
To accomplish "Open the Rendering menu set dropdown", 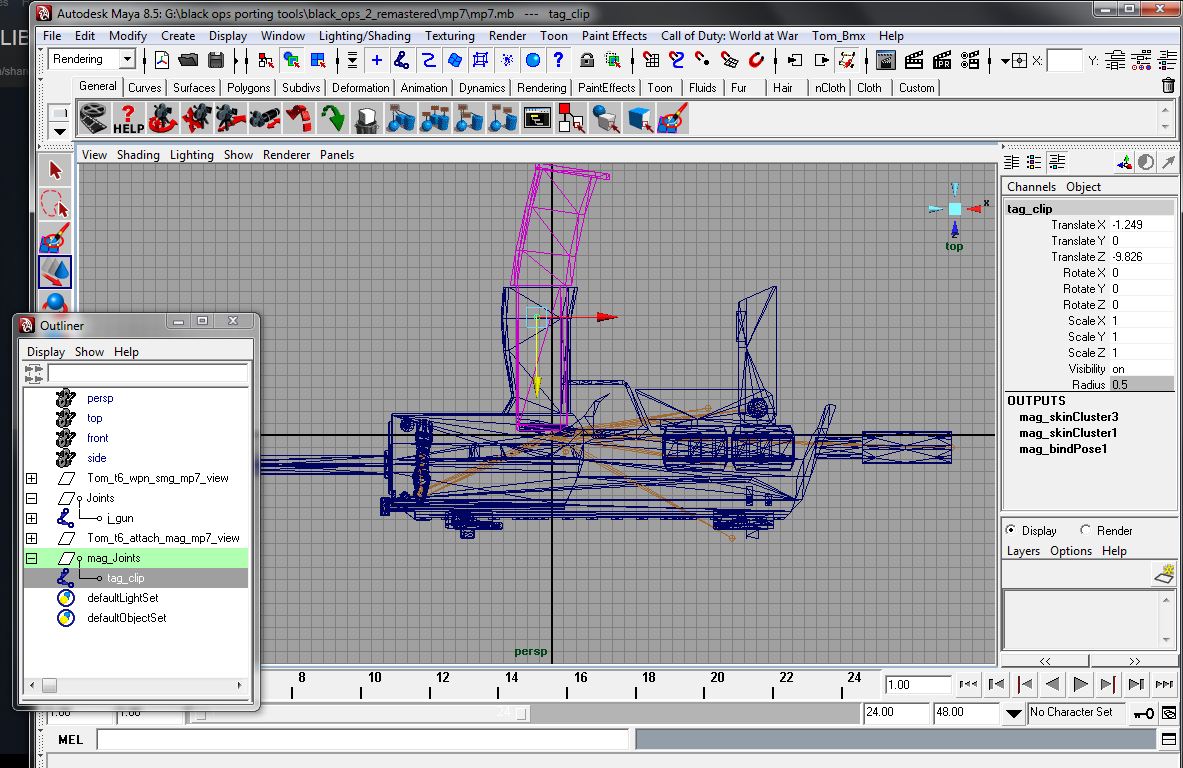I will 126,60.
